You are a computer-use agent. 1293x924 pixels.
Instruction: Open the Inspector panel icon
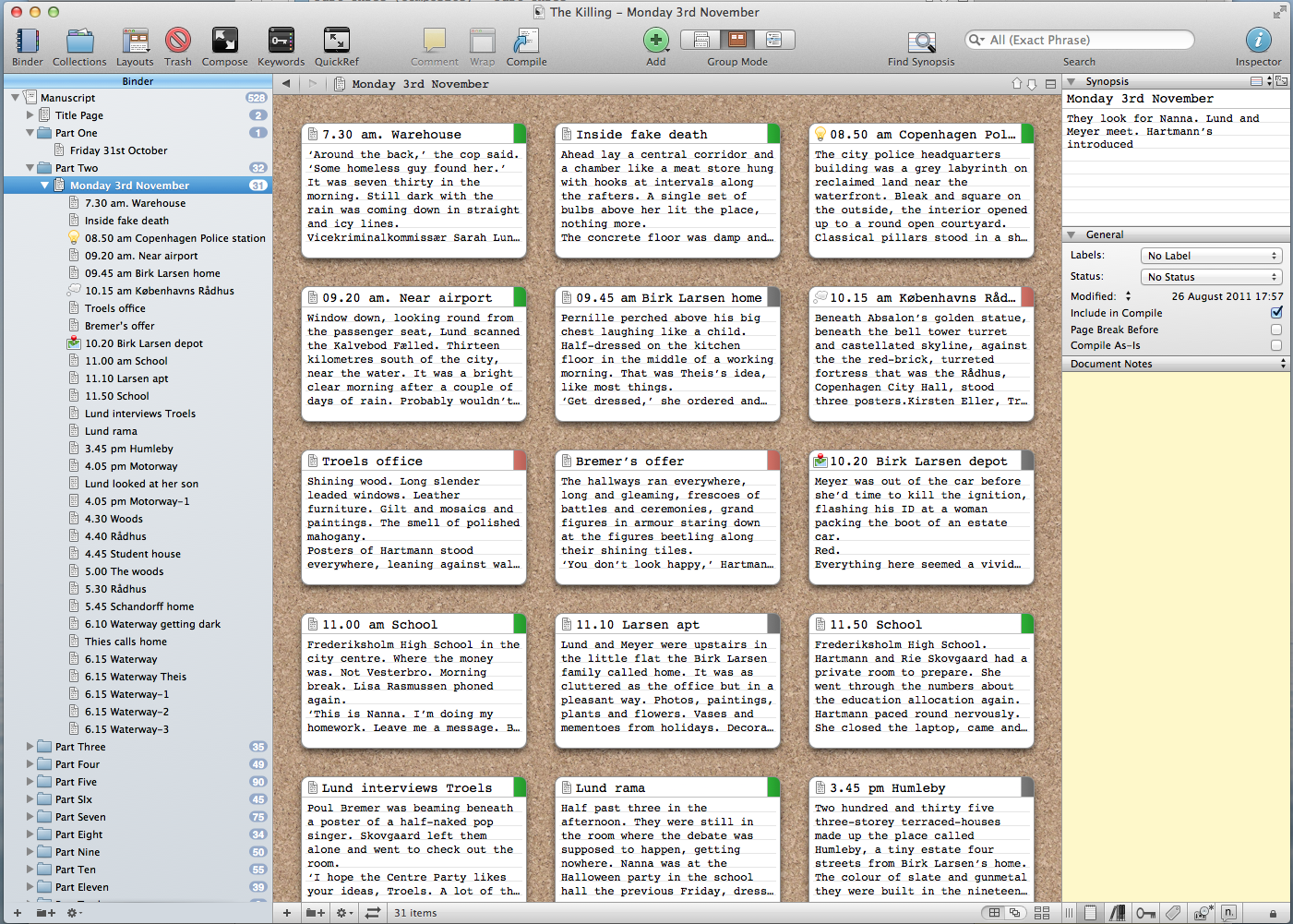click(x=1258, y=40)
